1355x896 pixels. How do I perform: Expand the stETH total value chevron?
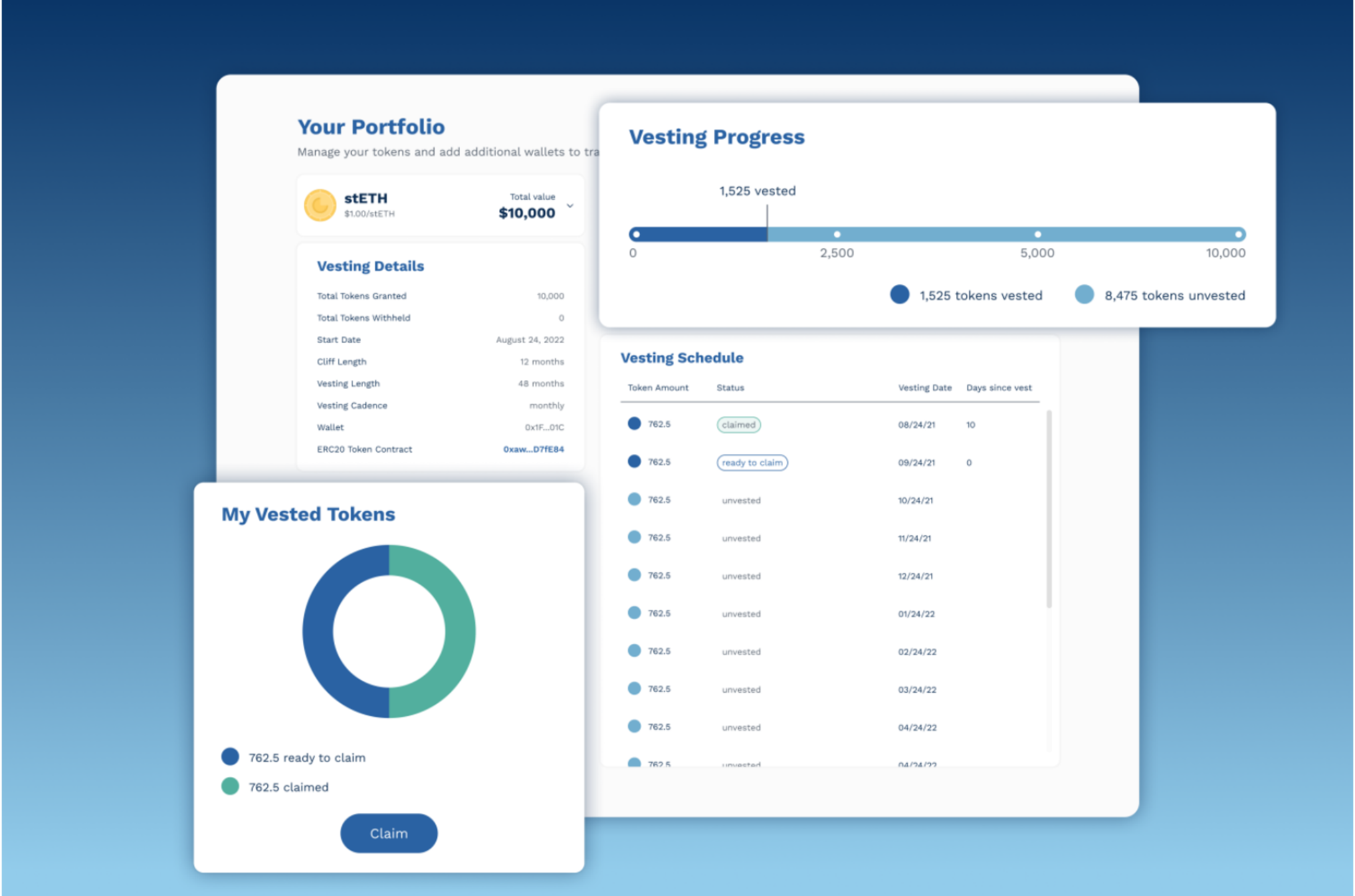pyautogui.click(x=570, y=206)
